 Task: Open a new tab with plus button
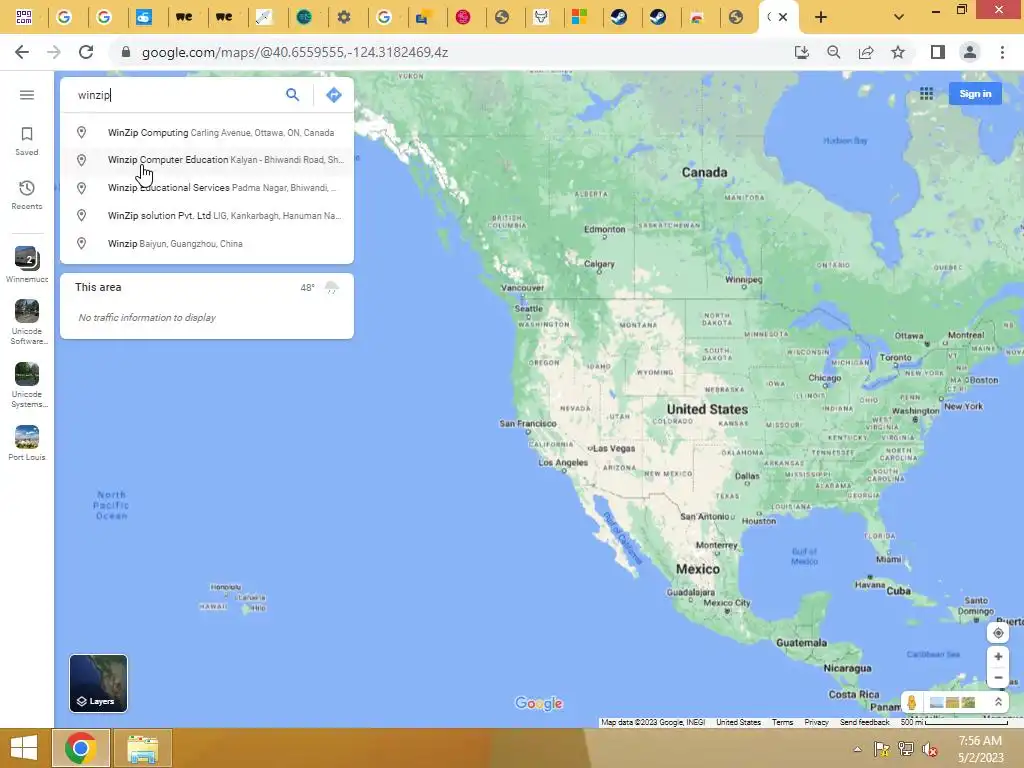point(821,18)
